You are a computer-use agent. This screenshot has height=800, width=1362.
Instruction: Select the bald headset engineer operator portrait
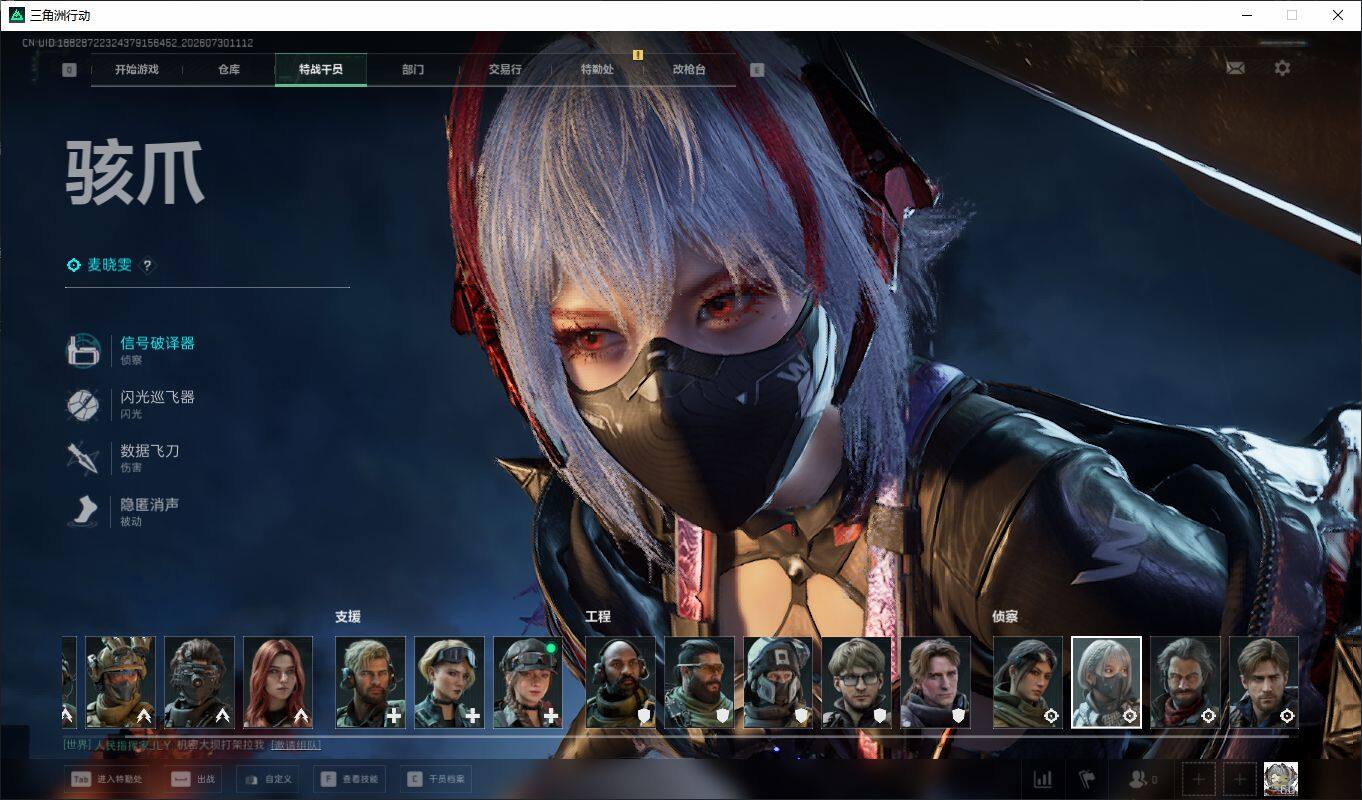click(x=620, y=682)
